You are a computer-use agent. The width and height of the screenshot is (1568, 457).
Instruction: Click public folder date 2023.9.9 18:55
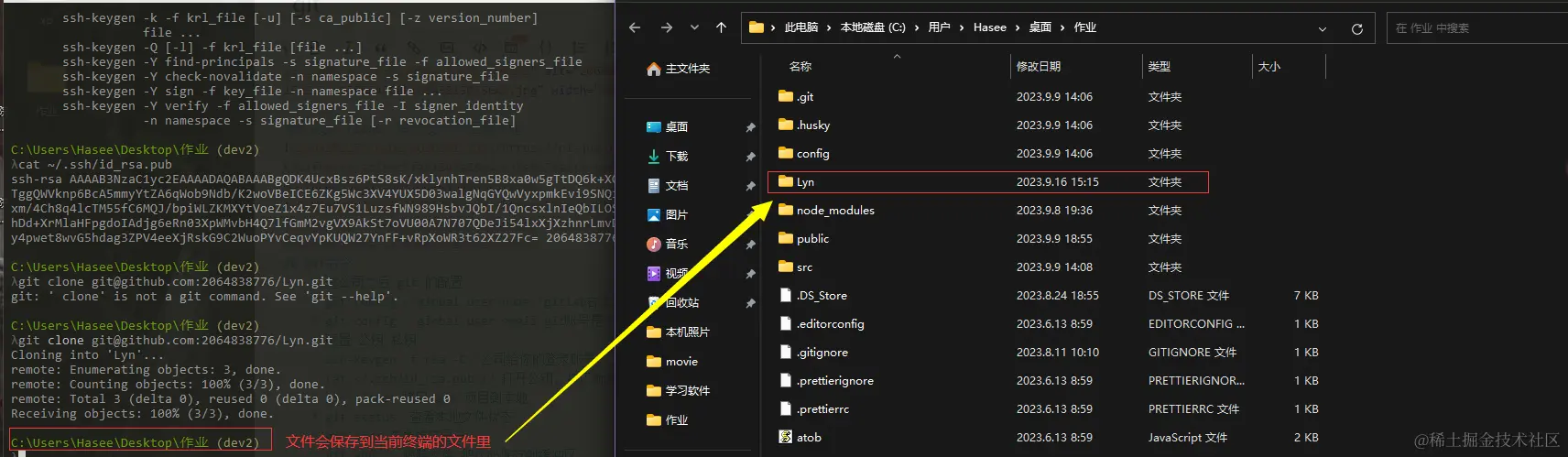1054,239
